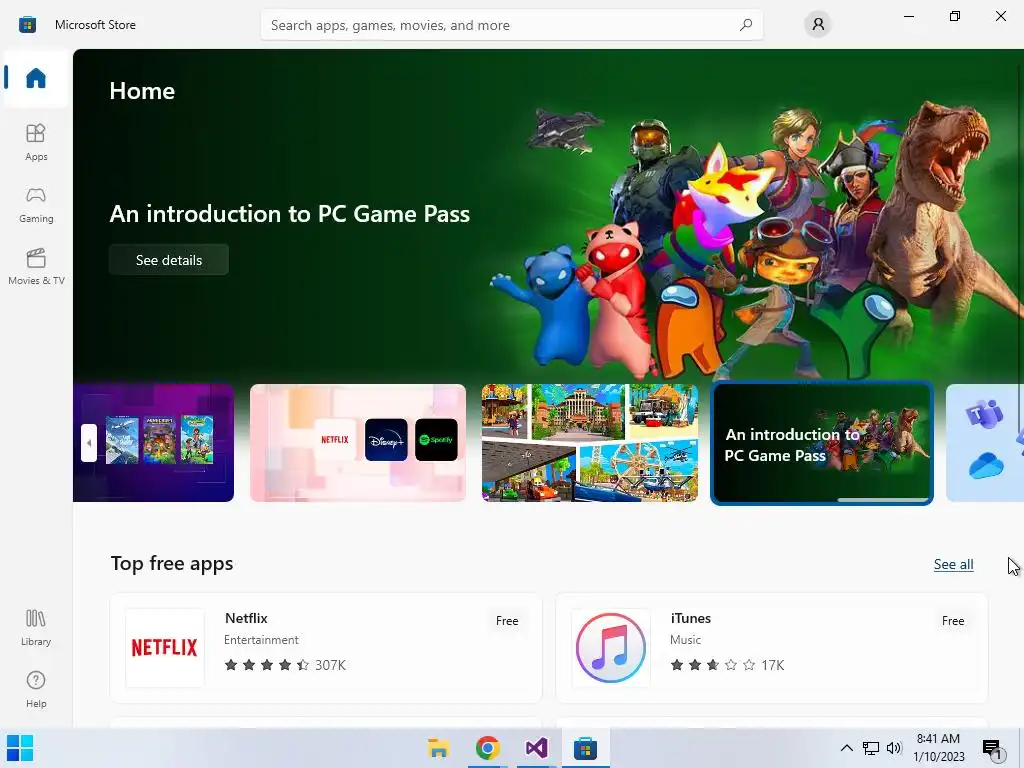This screenshot has width=1024, height=768.
Task: Open the Netflix app title
Action: [x=246, y=618]
